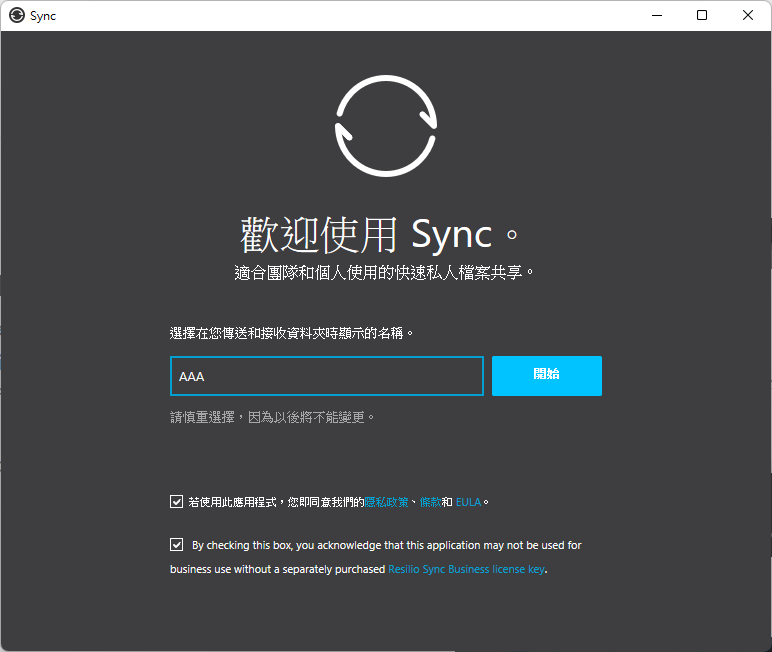This screenshot has width=772, height=652.
Task: Click the Sync title text in title bar
Action: (x=43, y=16)
